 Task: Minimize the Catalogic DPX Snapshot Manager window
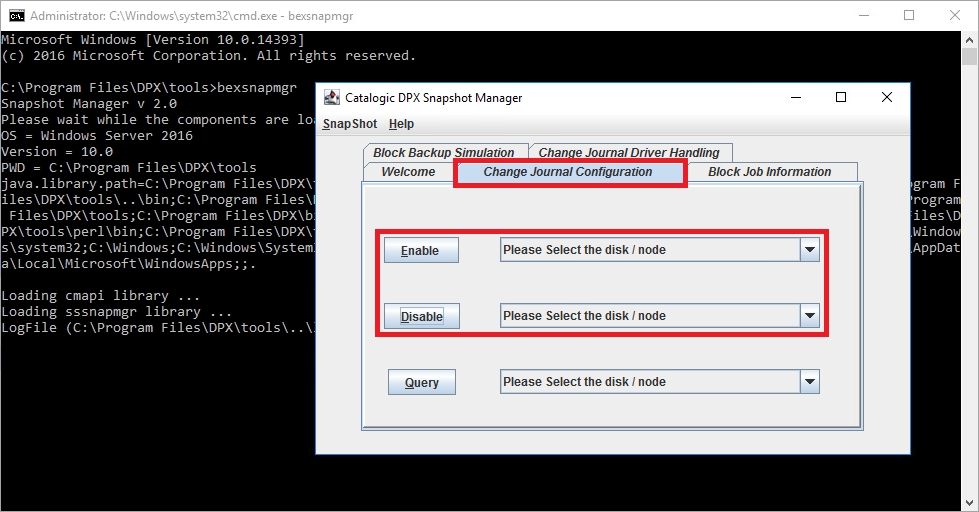[796, 98]
